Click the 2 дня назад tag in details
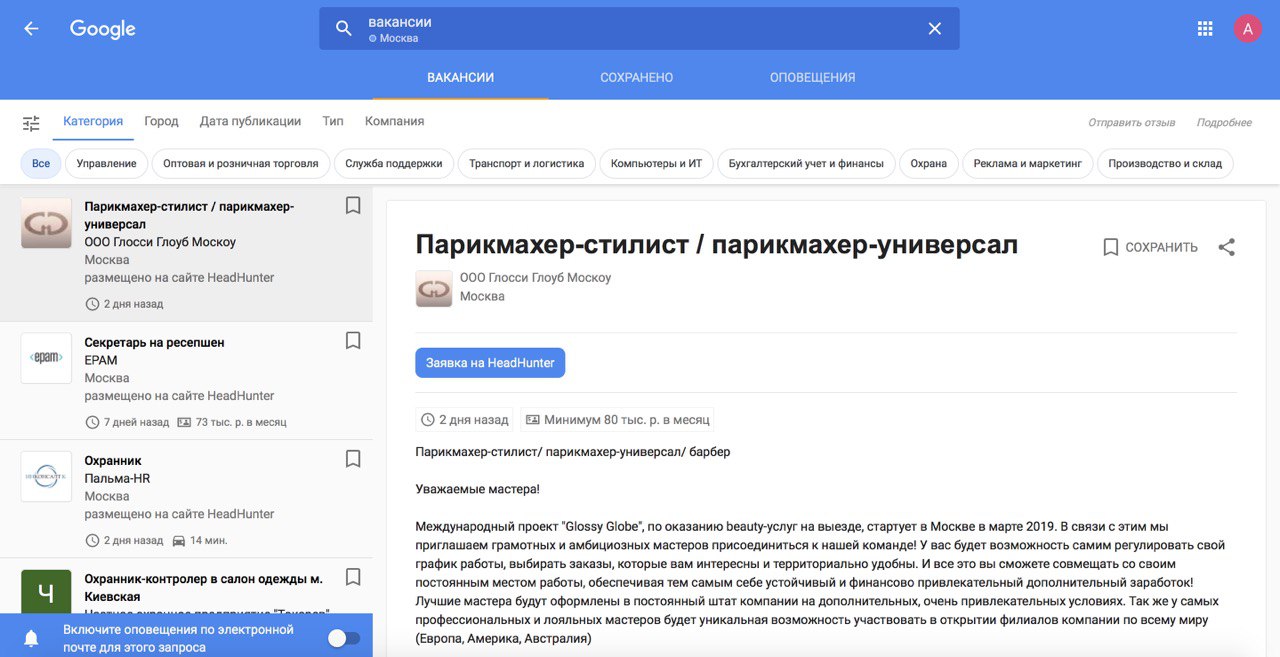The image size is (1280, 657). (465, 420)
